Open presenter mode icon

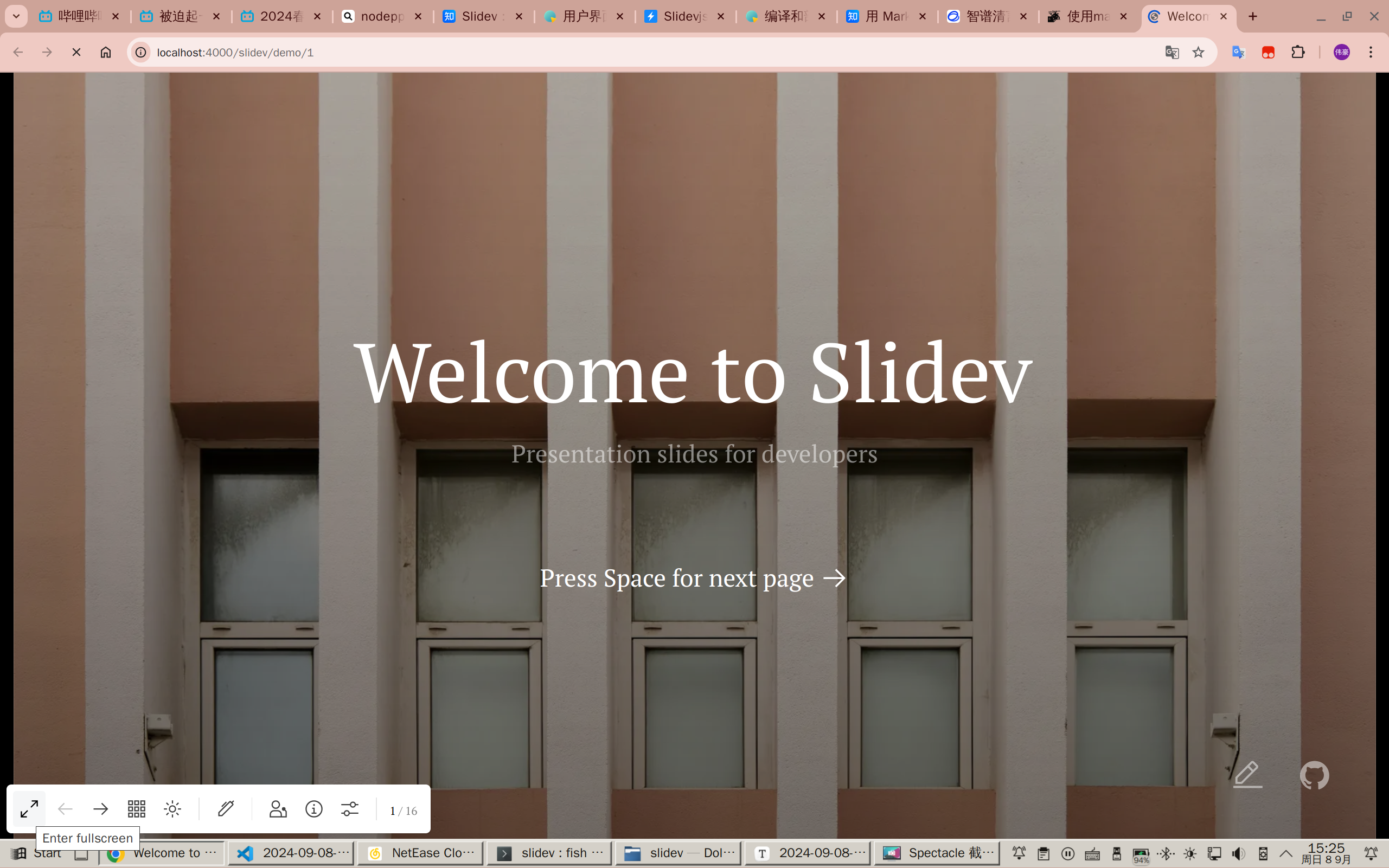pos(278,809)
